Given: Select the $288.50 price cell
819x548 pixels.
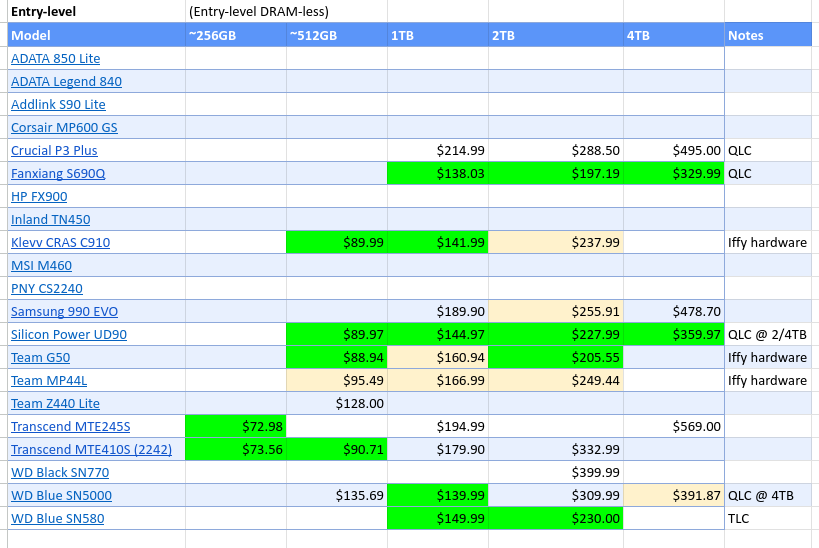Looking at the screenshot, I should pos(556,150).
